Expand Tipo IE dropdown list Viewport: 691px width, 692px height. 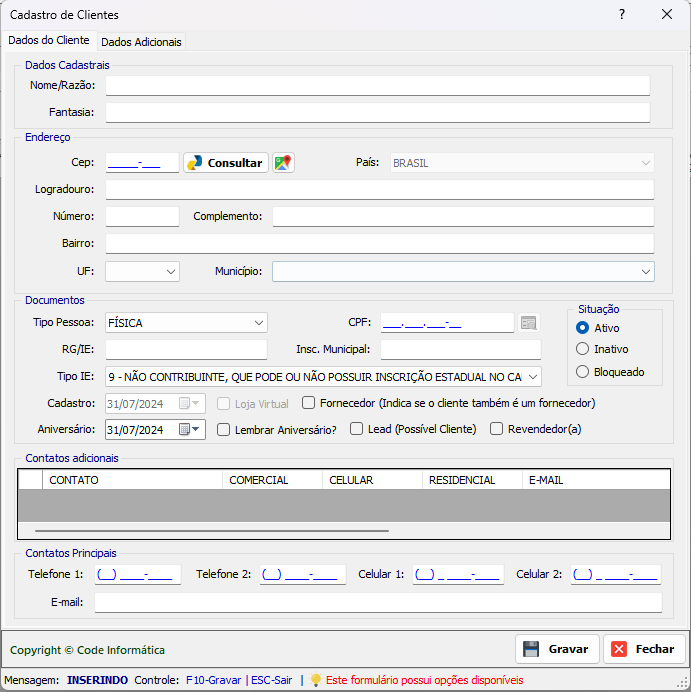[x=323, y=377]
